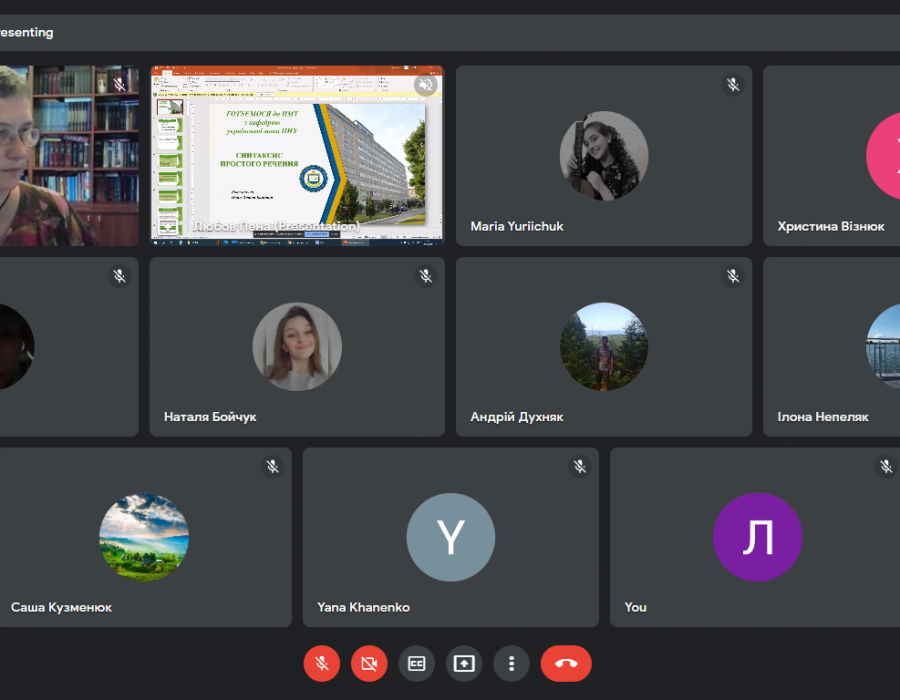Image resolution: width=900 pixels, height=700 pixels.
Task: Click muted mic icon on Maria Yuriichuk tile
Action: pyautogui.click(x=733, y=85)
